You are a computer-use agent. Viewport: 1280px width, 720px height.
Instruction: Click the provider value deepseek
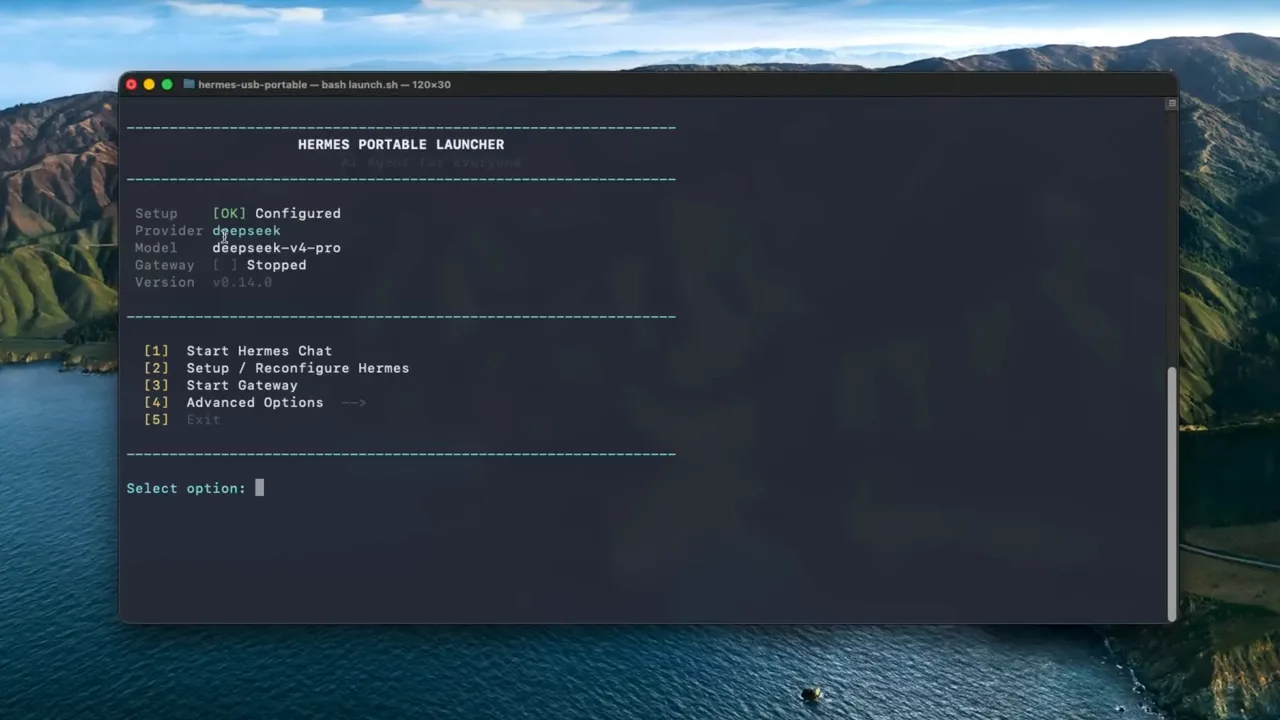247,231
